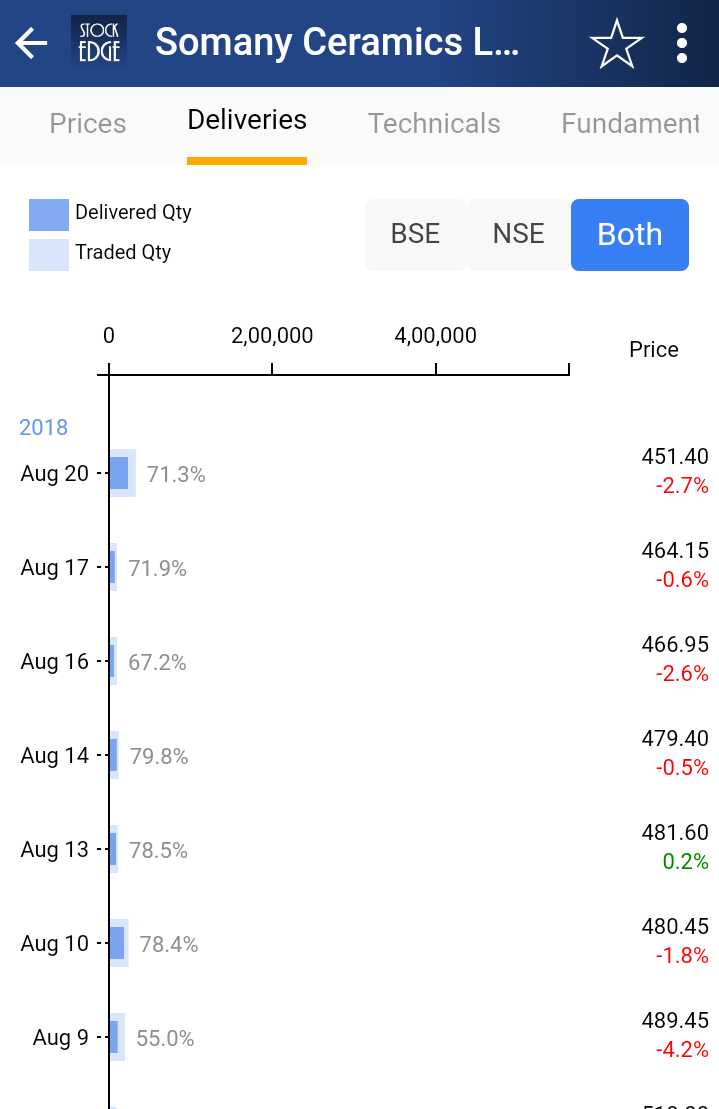Click the 71.3% delivery percentage label
The image size is (719, 1109).
coord(176,474)
